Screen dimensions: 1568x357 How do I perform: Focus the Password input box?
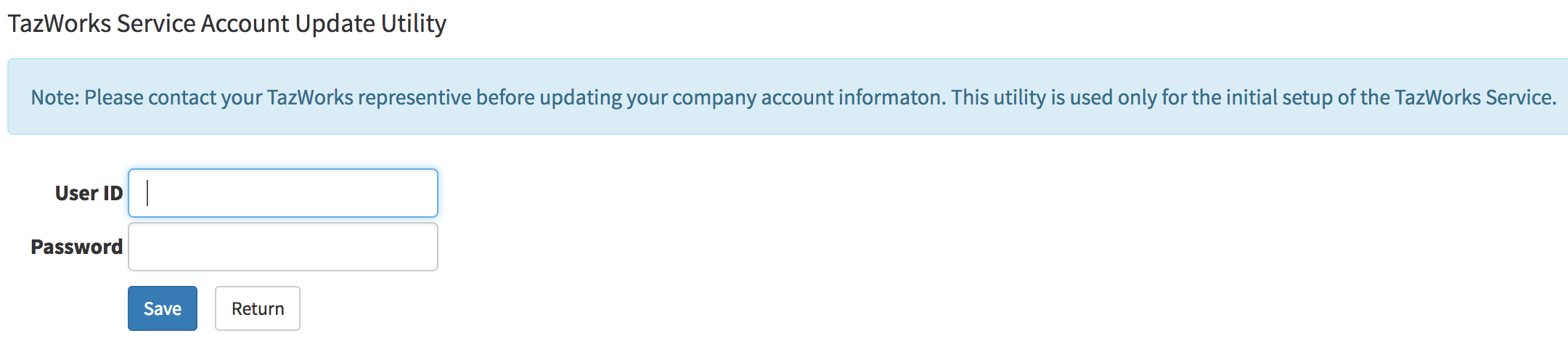283,247
